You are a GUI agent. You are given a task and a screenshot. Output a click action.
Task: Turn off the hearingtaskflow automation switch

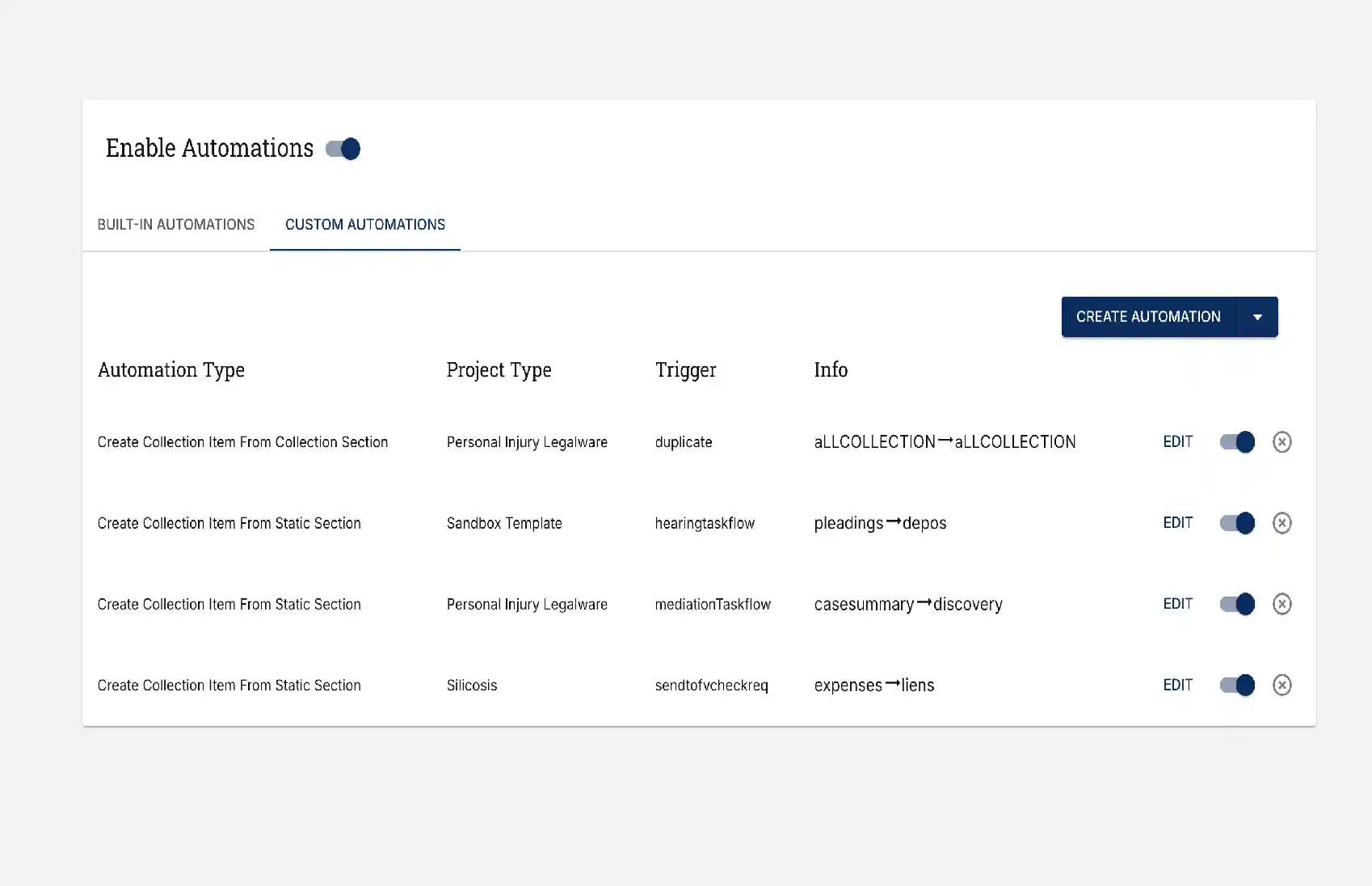point(1237,523)
